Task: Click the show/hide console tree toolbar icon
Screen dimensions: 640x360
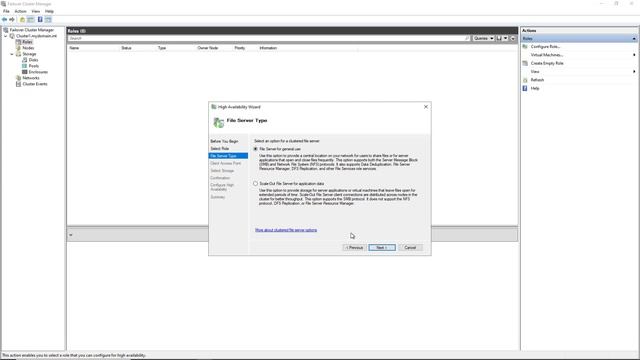Action: click(x=31, y=19)
